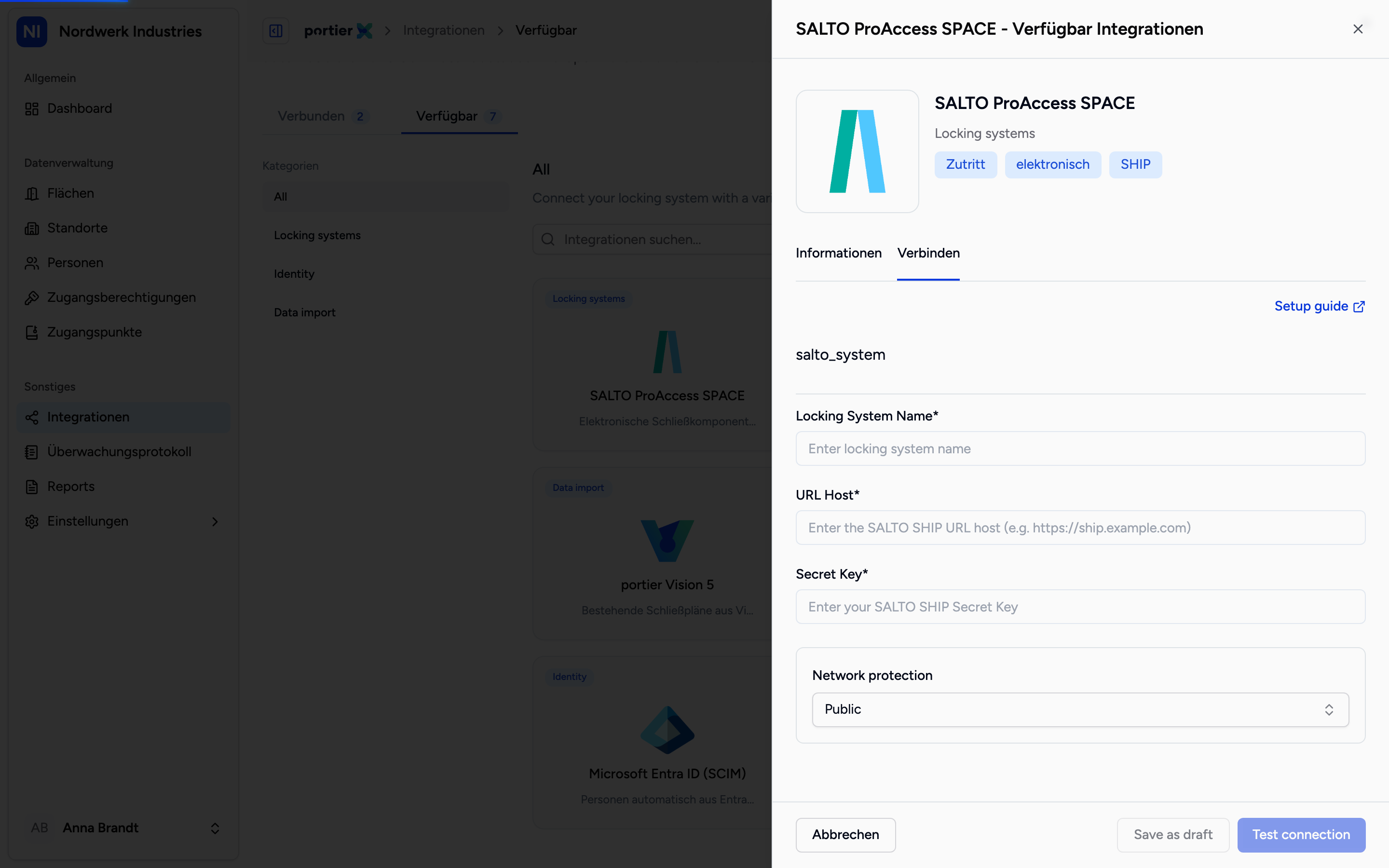Click the Integrationen suchen search field
The height and width of the screenshot is (868, 1389).
coord(653,239)
